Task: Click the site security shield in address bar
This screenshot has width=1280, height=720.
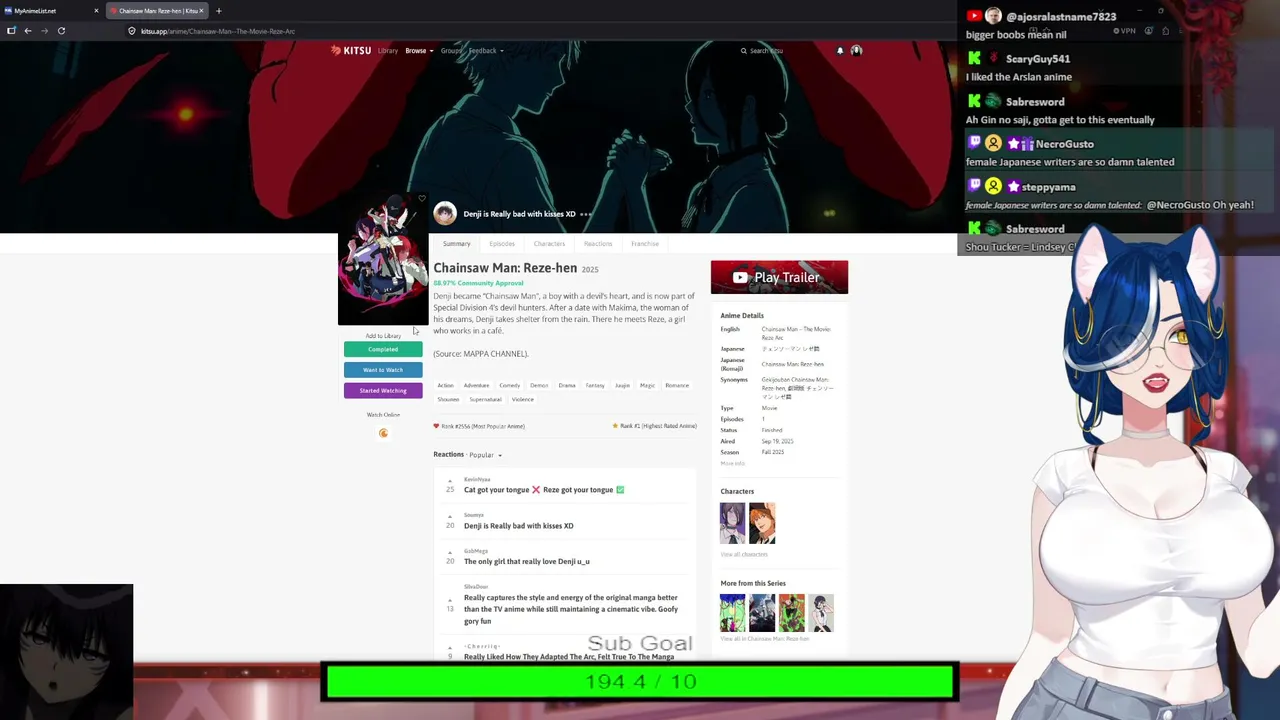Action: pyautogui.click(x=132, y=31)
